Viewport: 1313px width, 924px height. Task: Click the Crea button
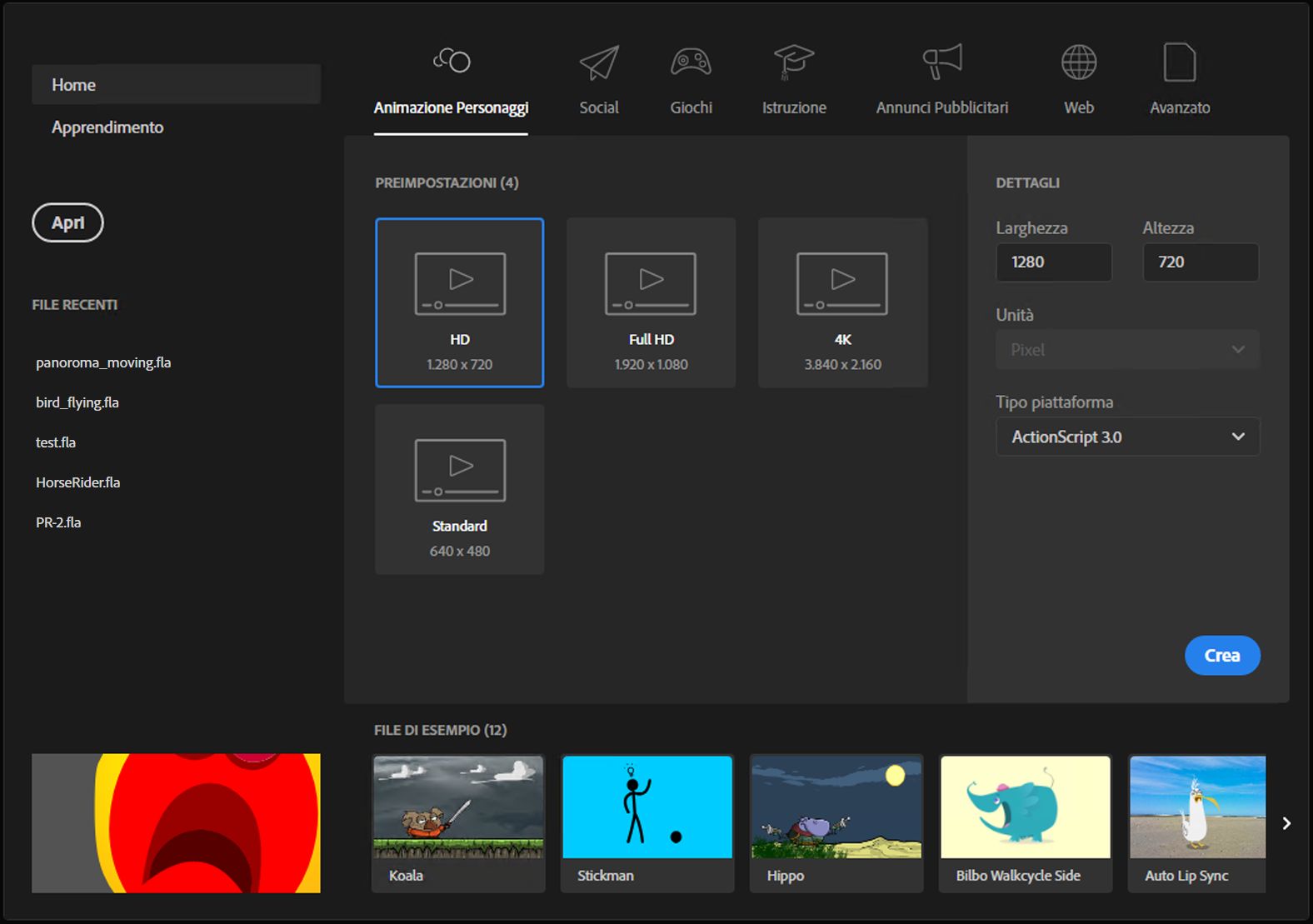pos(1222,656)
